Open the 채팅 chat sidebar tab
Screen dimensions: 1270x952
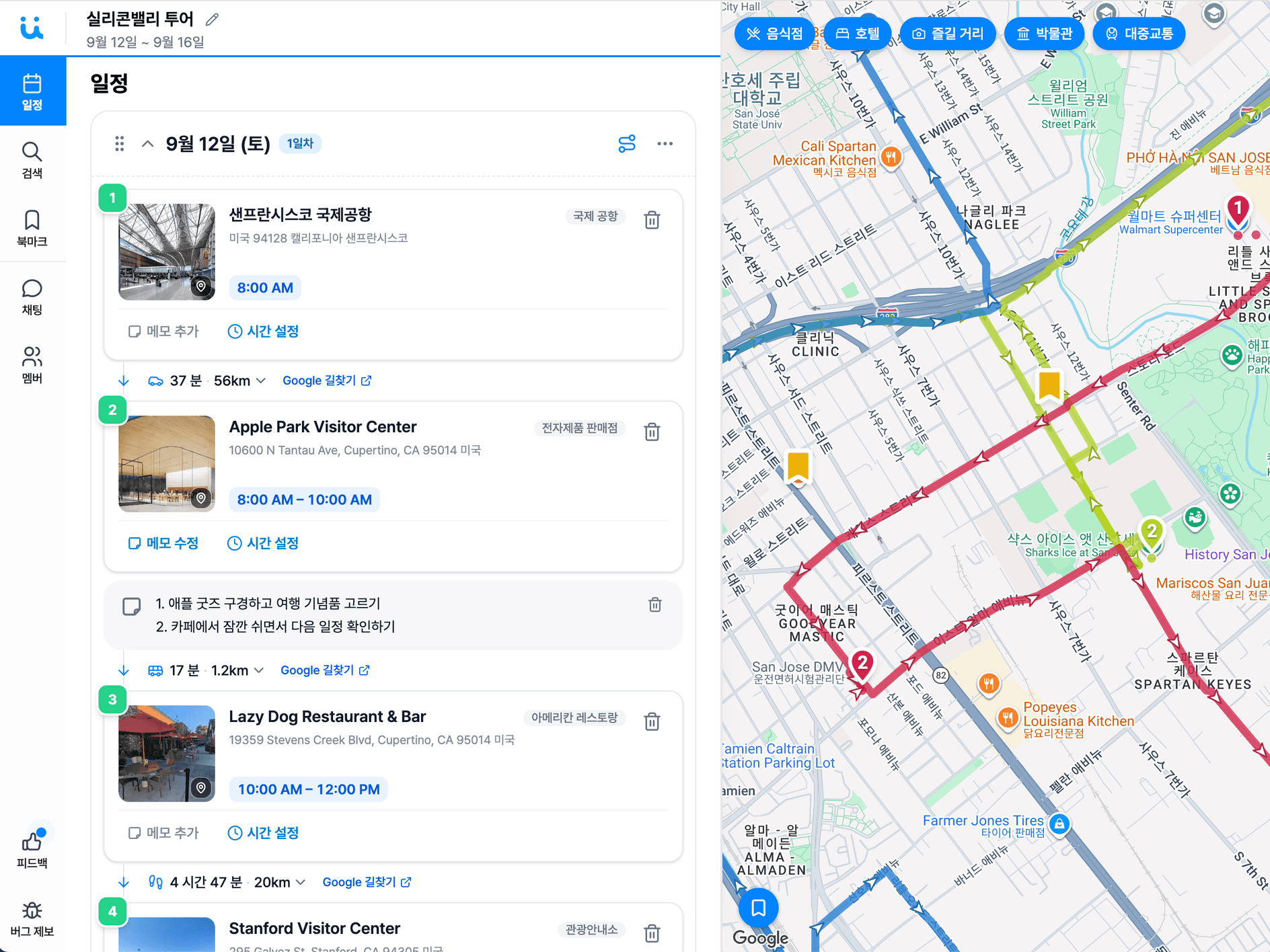[32, 296]
